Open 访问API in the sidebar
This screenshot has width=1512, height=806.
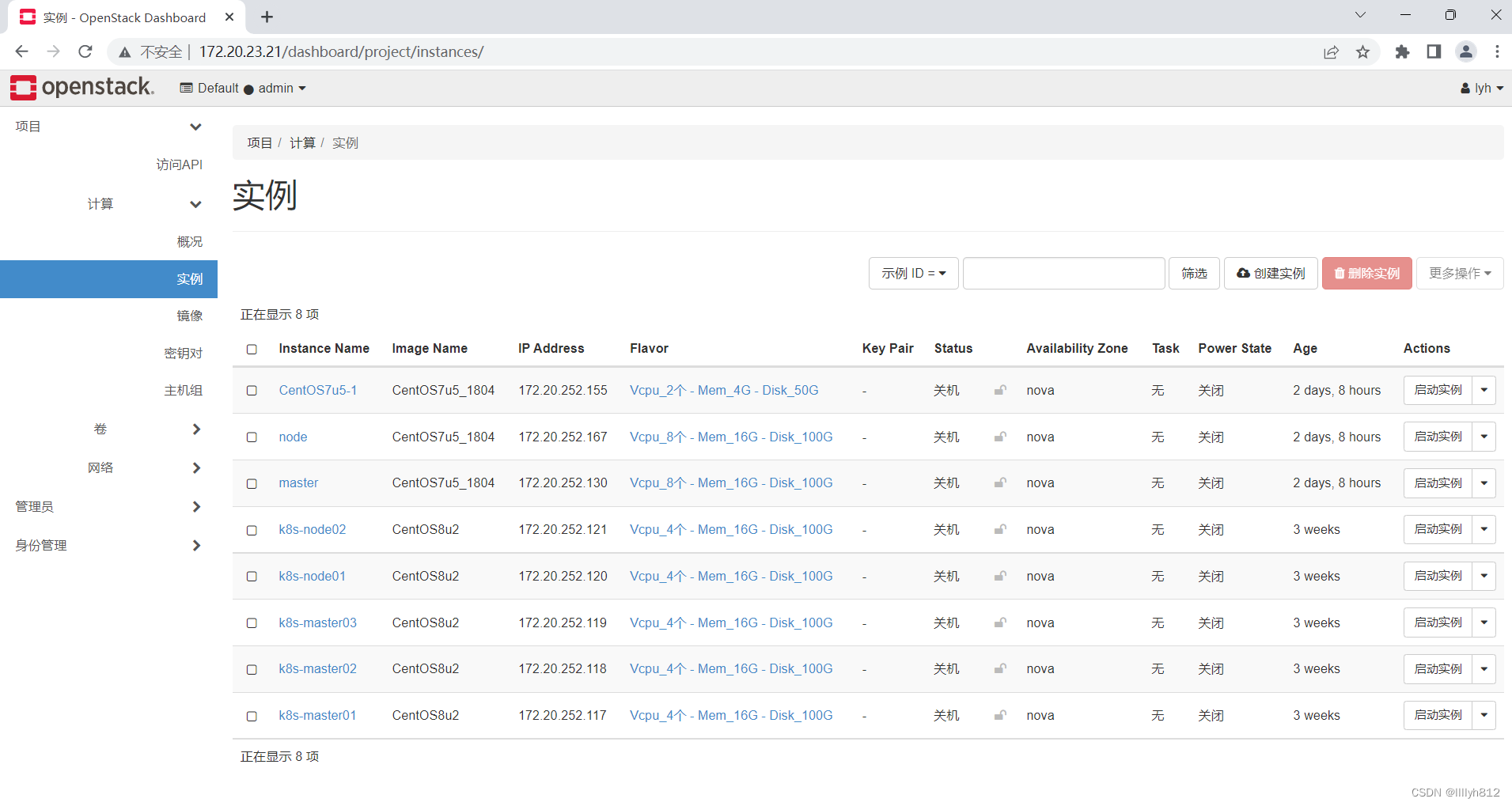tap(179, 165)
